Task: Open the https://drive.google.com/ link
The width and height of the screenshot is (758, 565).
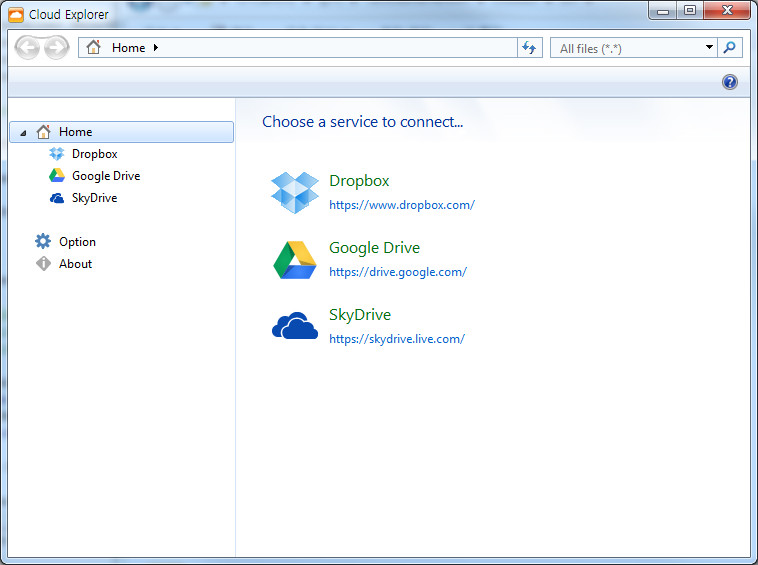Action: (398, 272)
